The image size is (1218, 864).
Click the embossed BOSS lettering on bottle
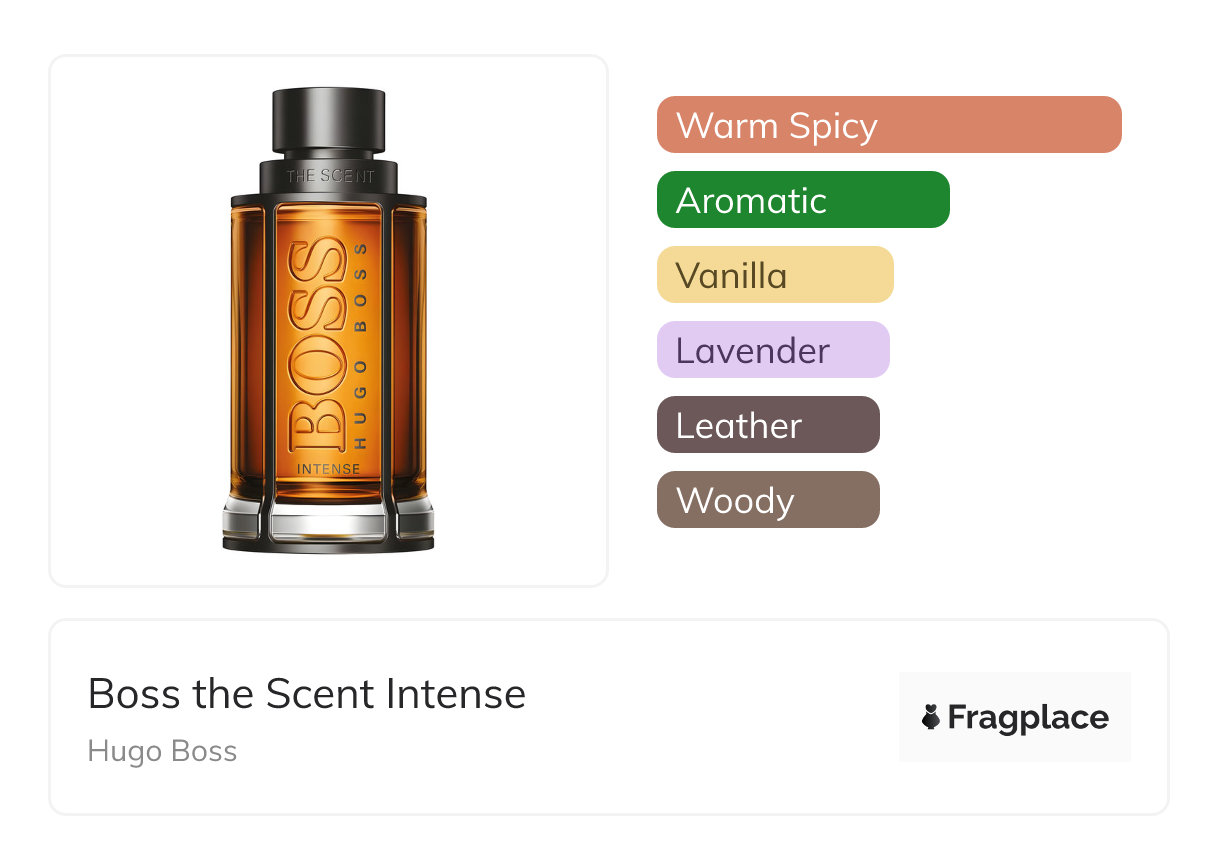(x=315, y=347)
